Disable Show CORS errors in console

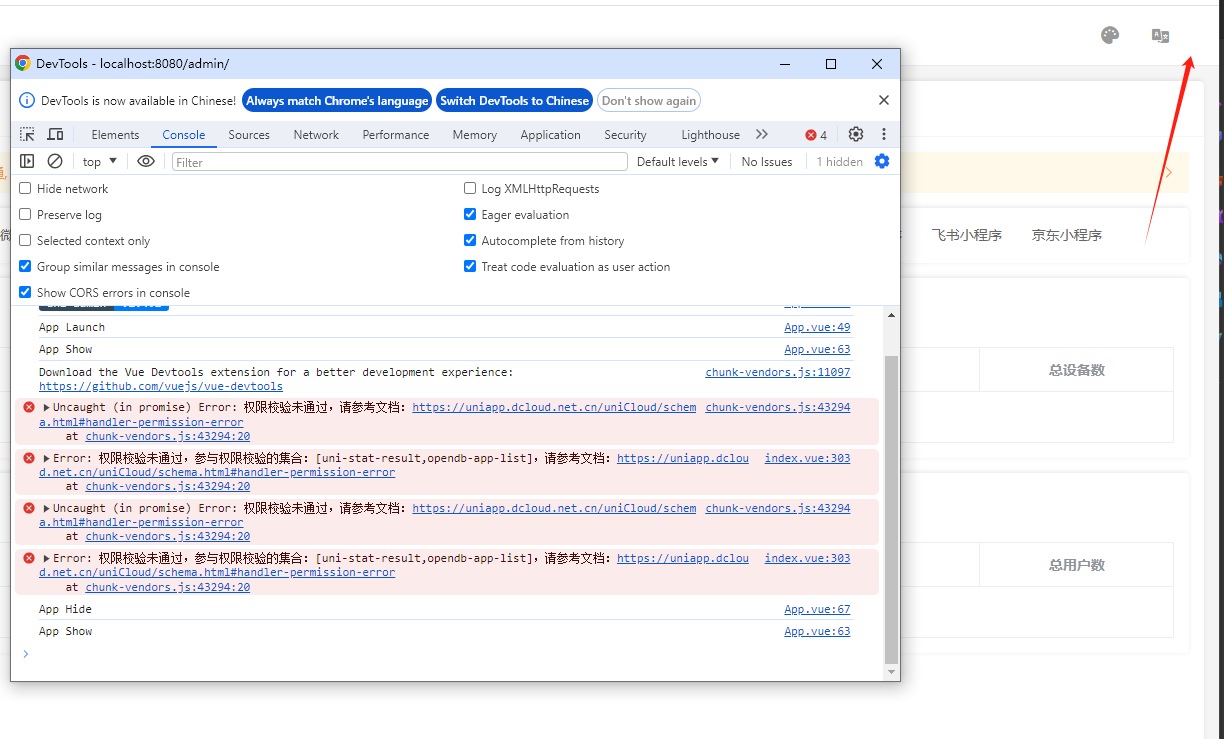point(26,293)
